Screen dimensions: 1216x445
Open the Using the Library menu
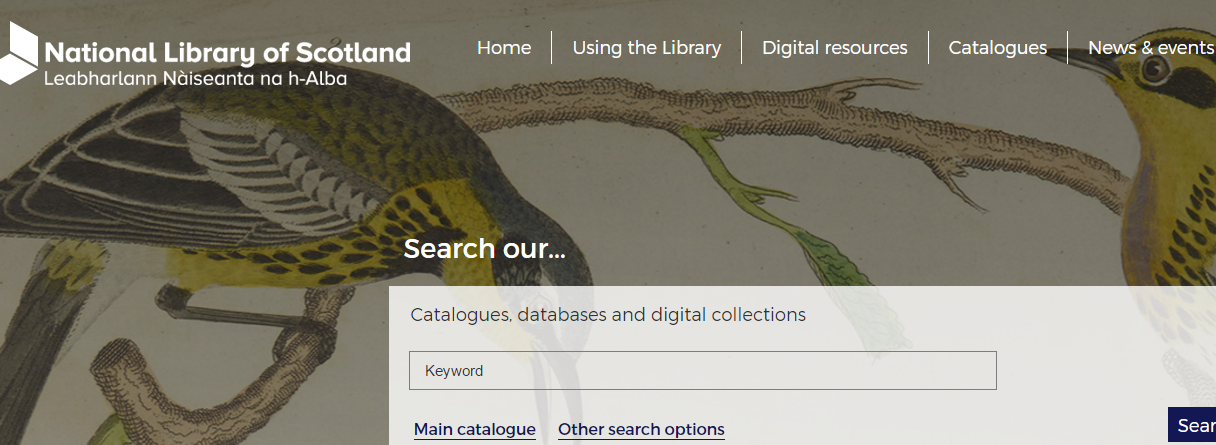[x=646, y=48]
